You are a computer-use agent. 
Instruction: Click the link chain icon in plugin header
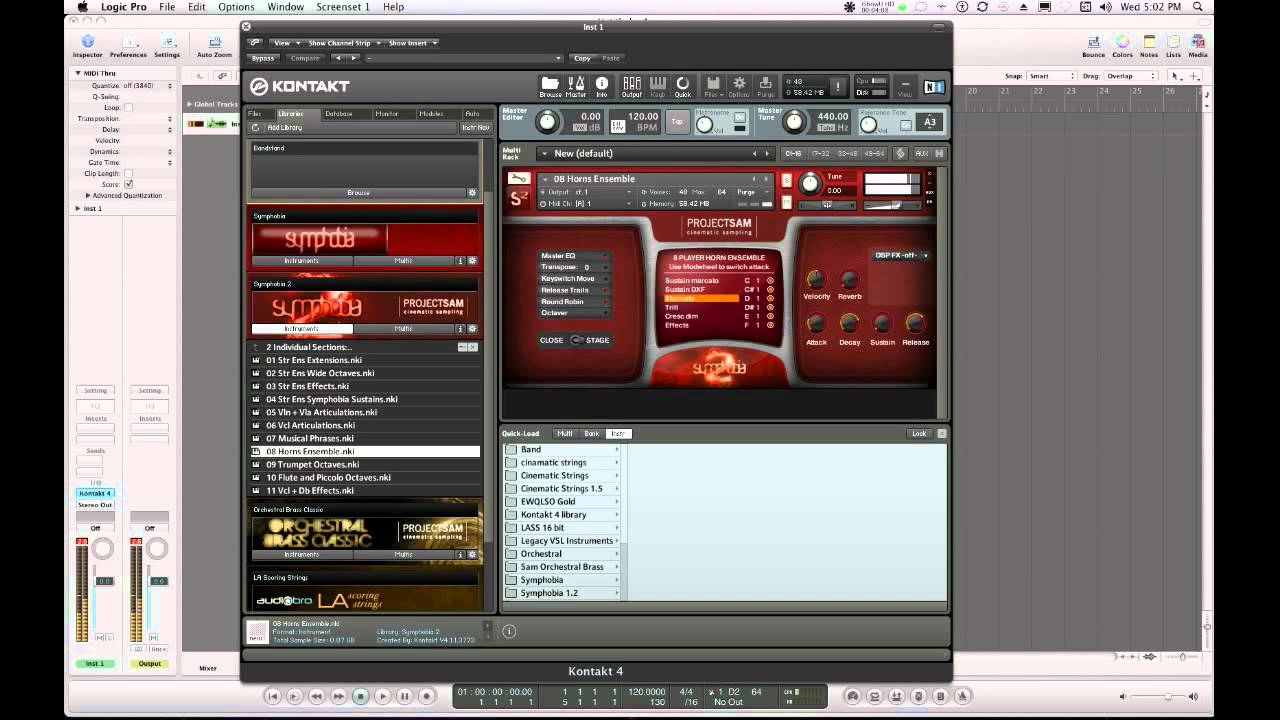pyautogui.click(x=255, y=43)
